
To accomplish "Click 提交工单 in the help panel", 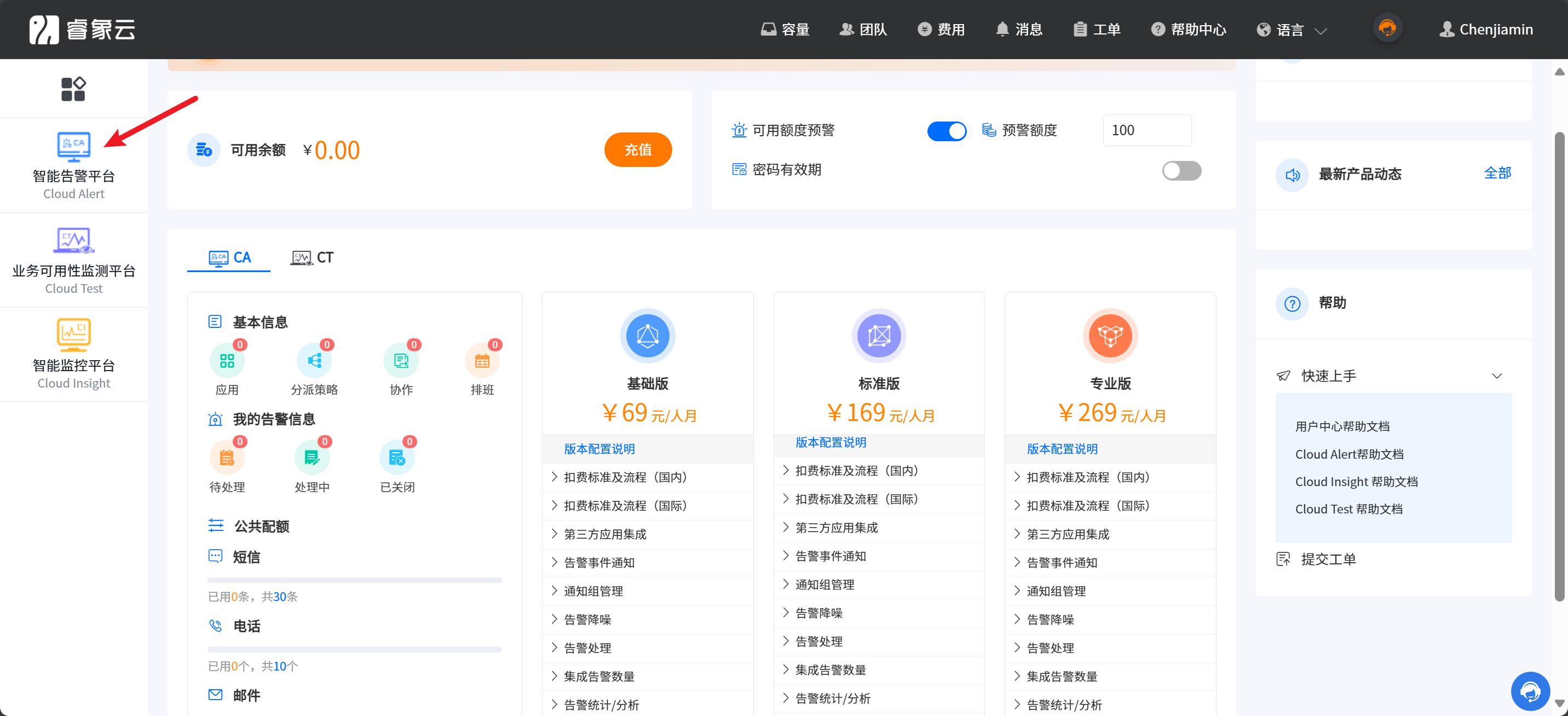I will coord(1328,559).
